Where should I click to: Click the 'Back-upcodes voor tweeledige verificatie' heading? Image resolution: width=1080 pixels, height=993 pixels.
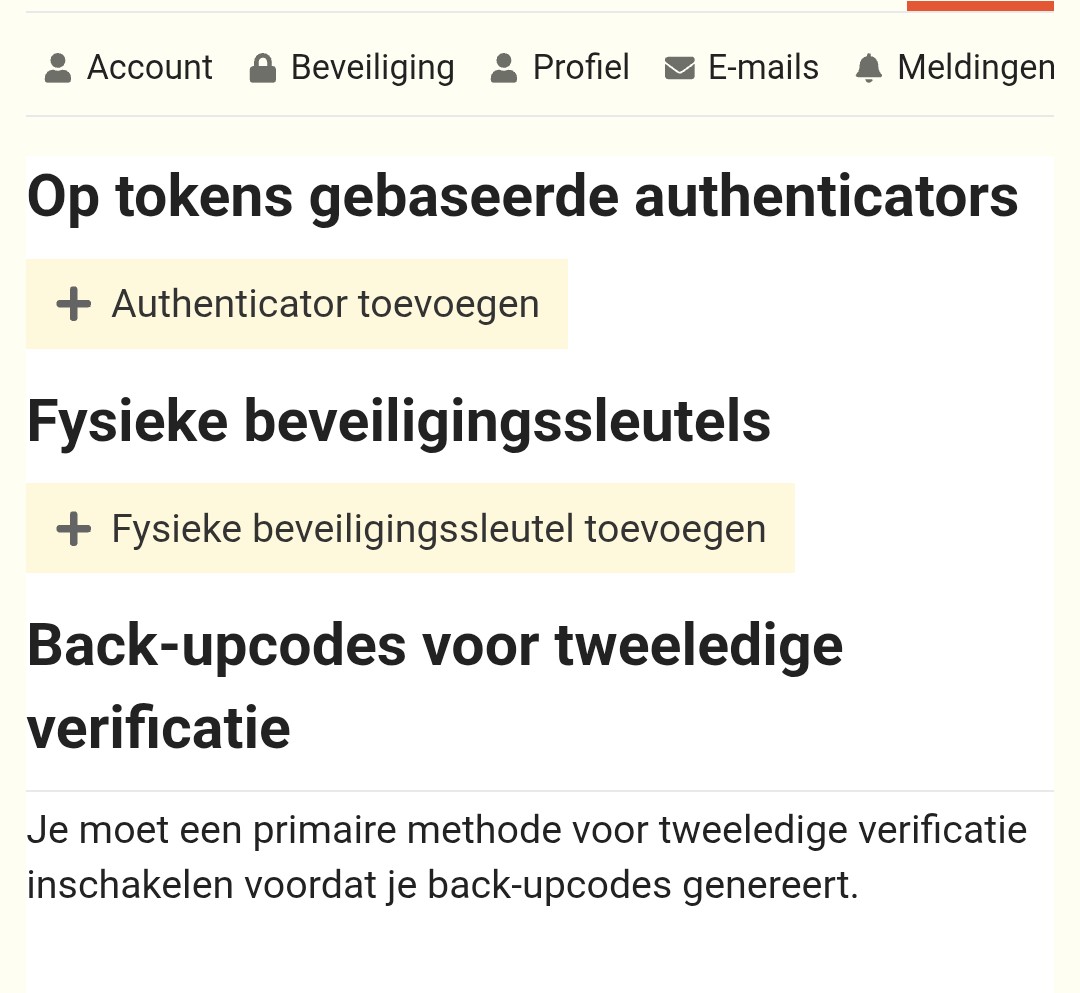tap(435, 686)
